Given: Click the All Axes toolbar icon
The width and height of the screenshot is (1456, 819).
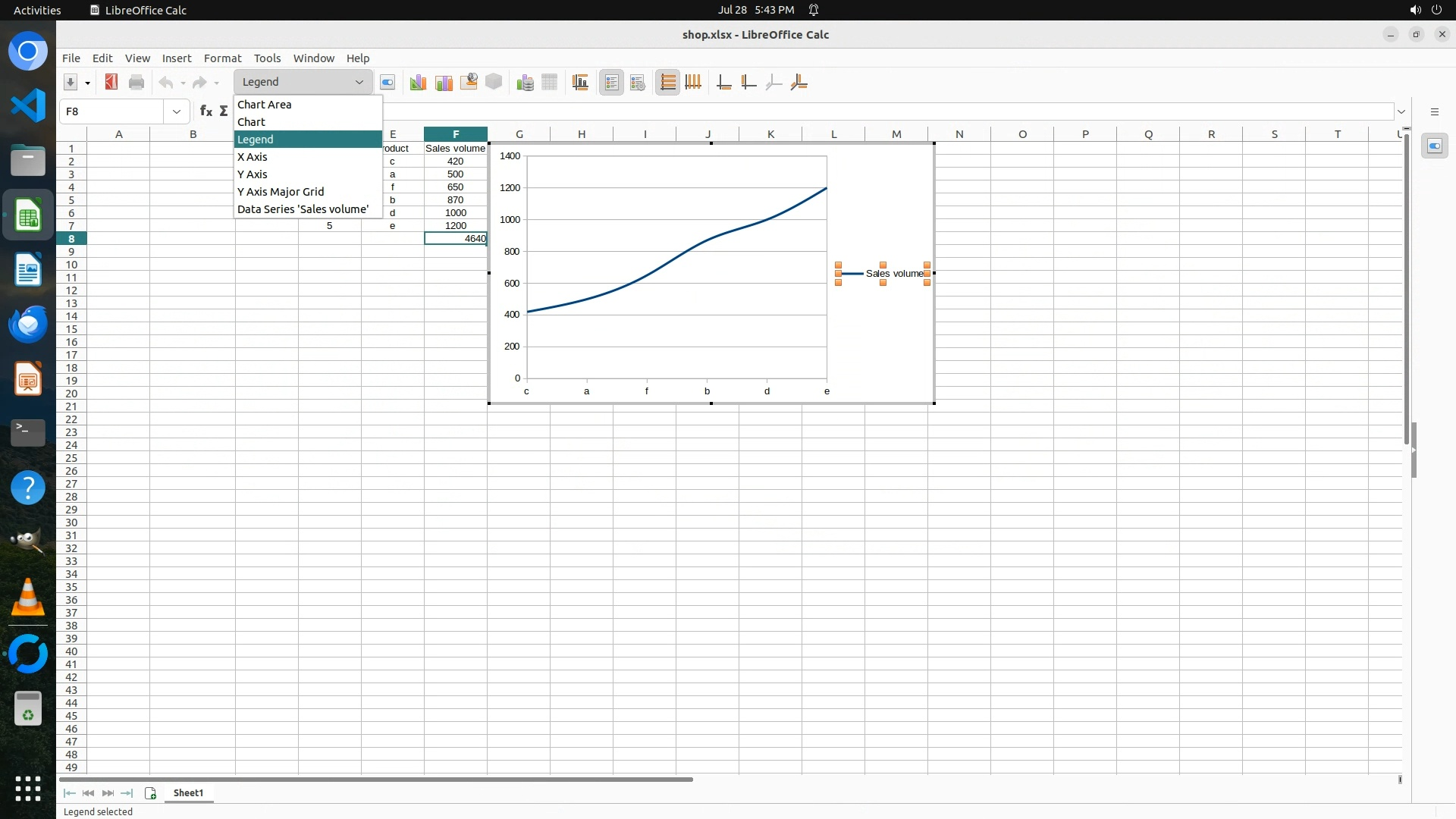Looking at the screenshot, I should pyautogui.click(x=799, y=83).
